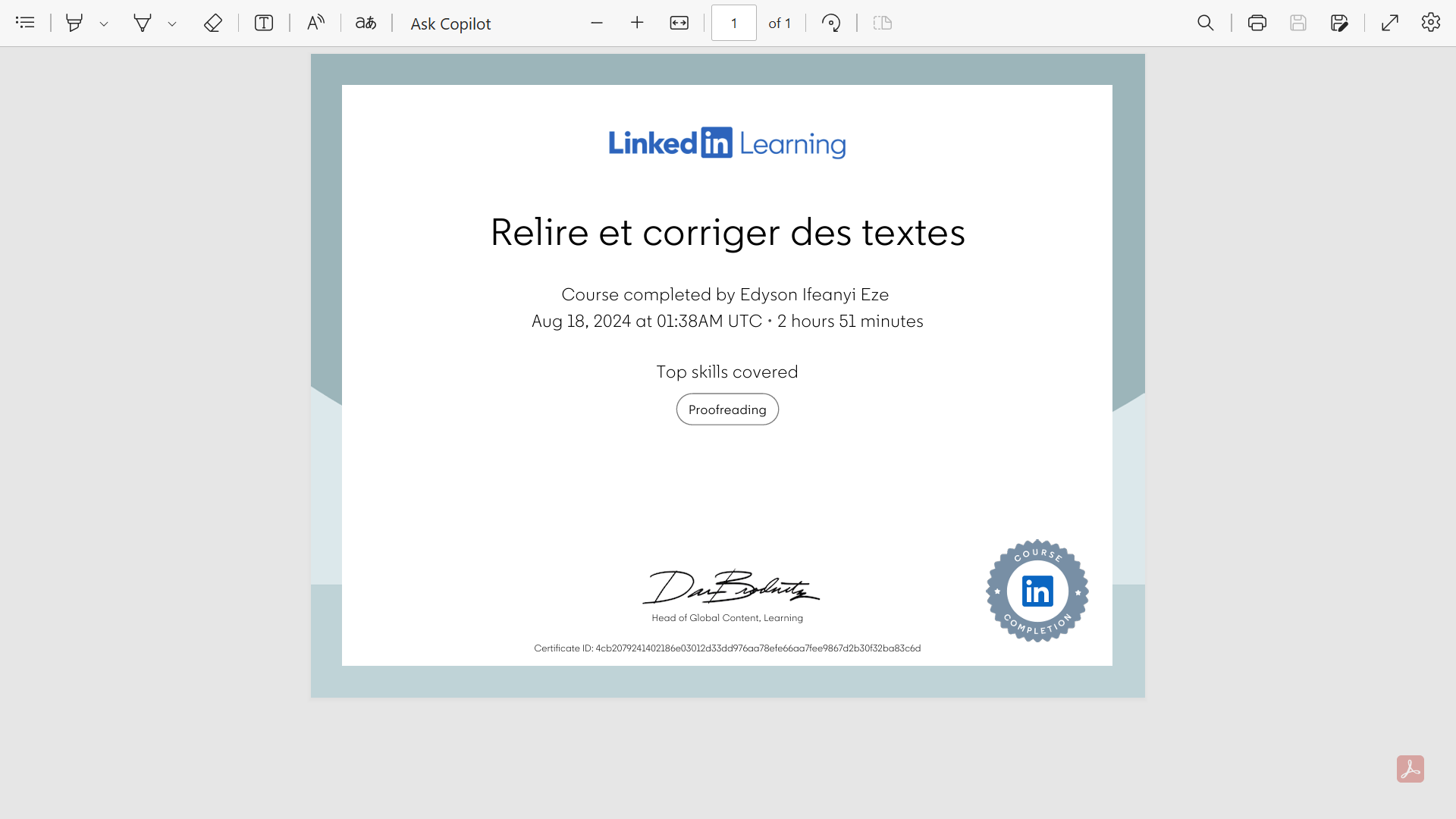Select the Erase tool
Viewport: 1456px width, 819px height.
pyautogui.click(x=212, y=23)
